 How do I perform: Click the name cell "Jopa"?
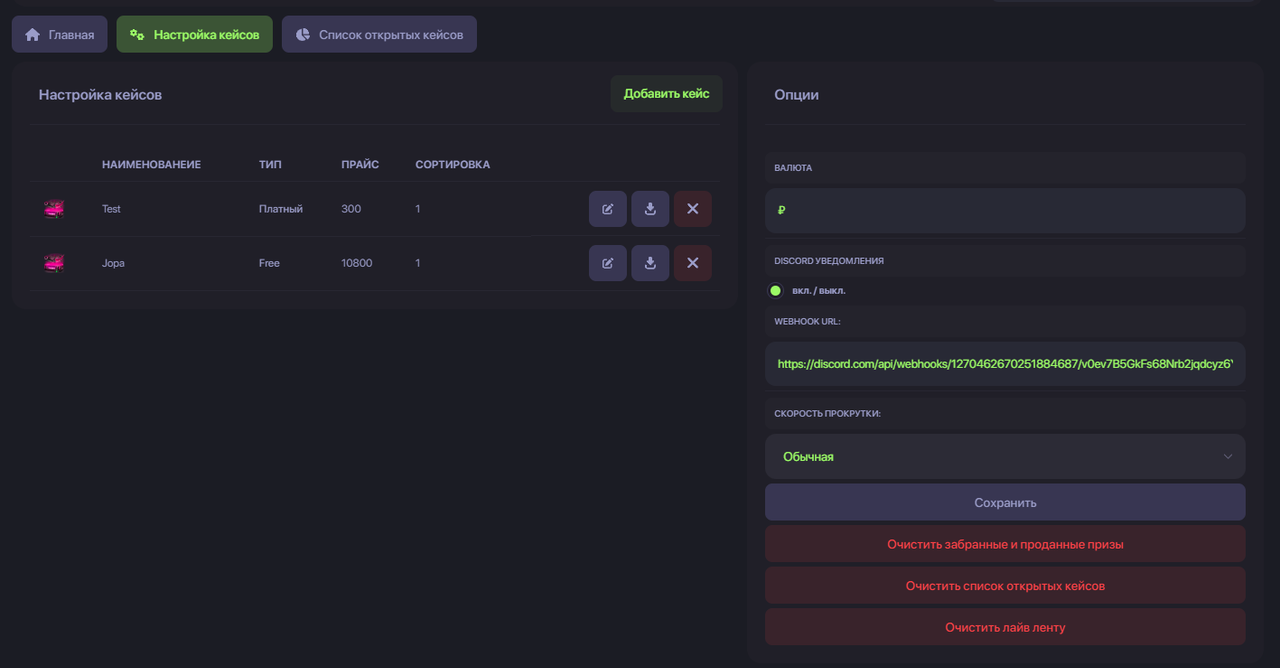click(113, 263)
